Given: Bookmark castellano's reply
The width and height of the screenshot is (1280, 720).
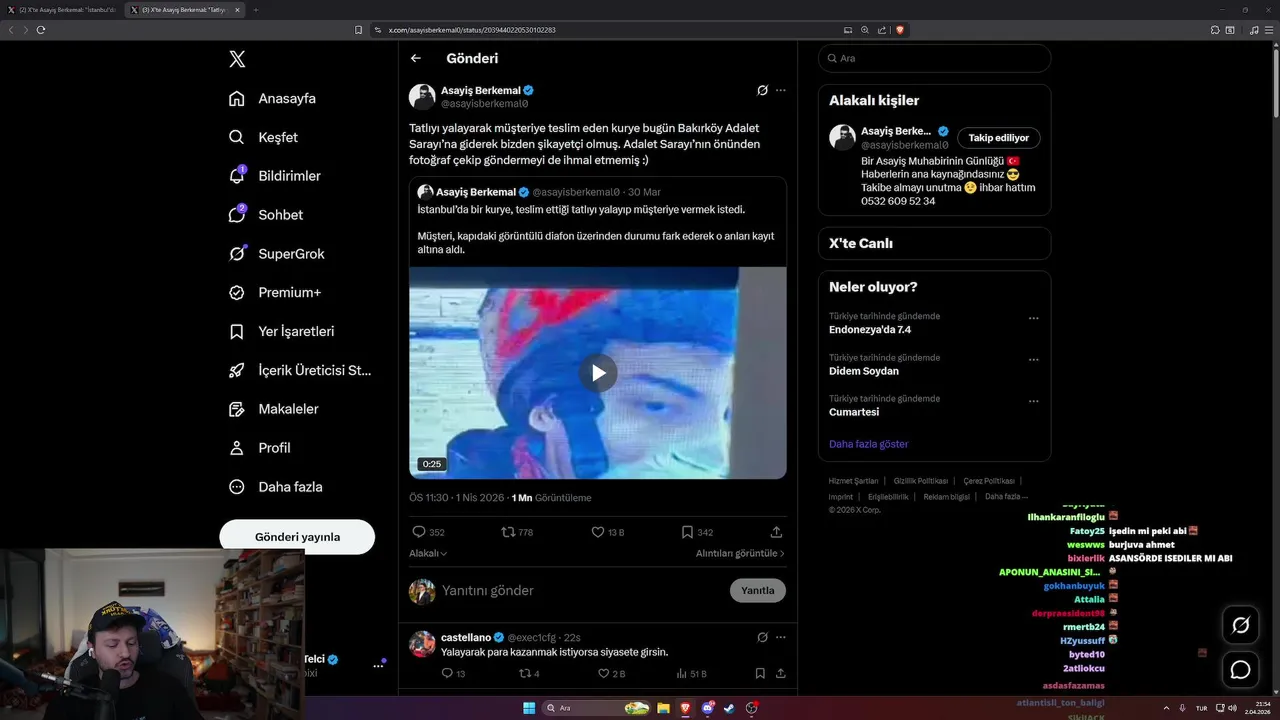Looking at the screenshot, I should pos(760,674).
